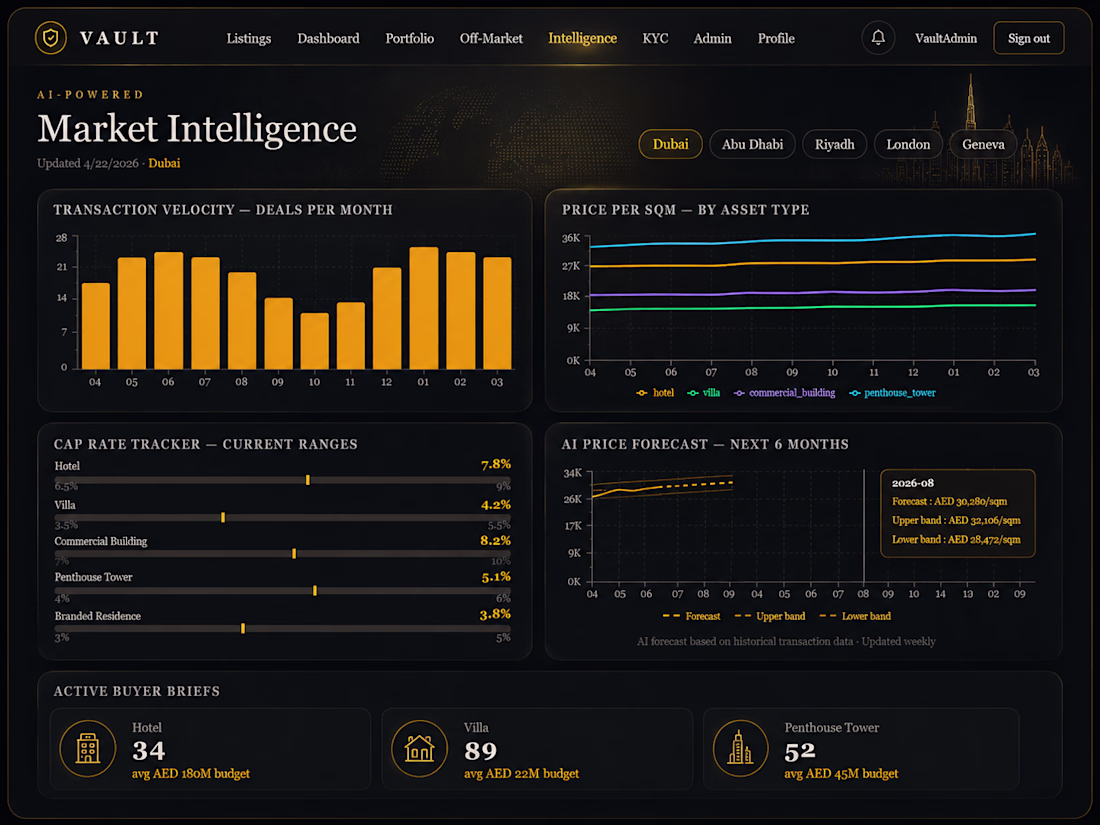Click the Penthouse Tower skyscraper icon
The width and height of the screenshot is (1100, 825).
coord(740,749)
